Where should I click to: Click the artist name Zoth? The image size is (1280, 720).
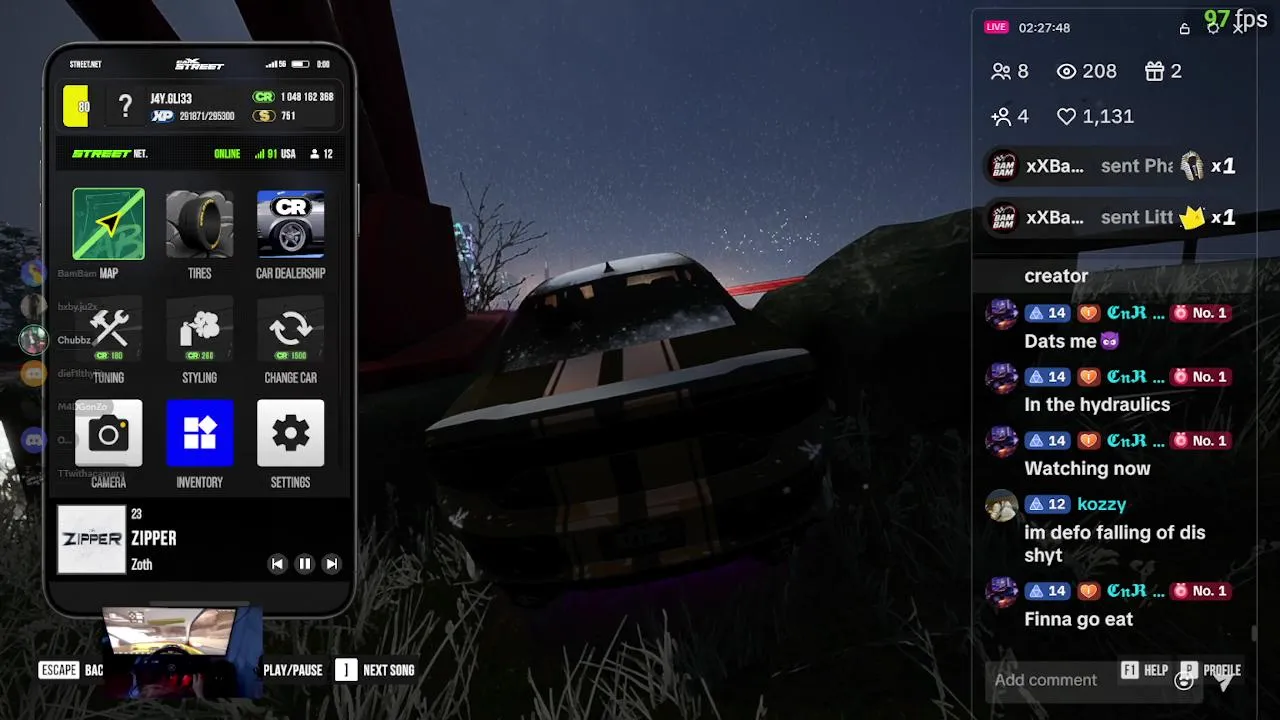click(x=142, y=564)
